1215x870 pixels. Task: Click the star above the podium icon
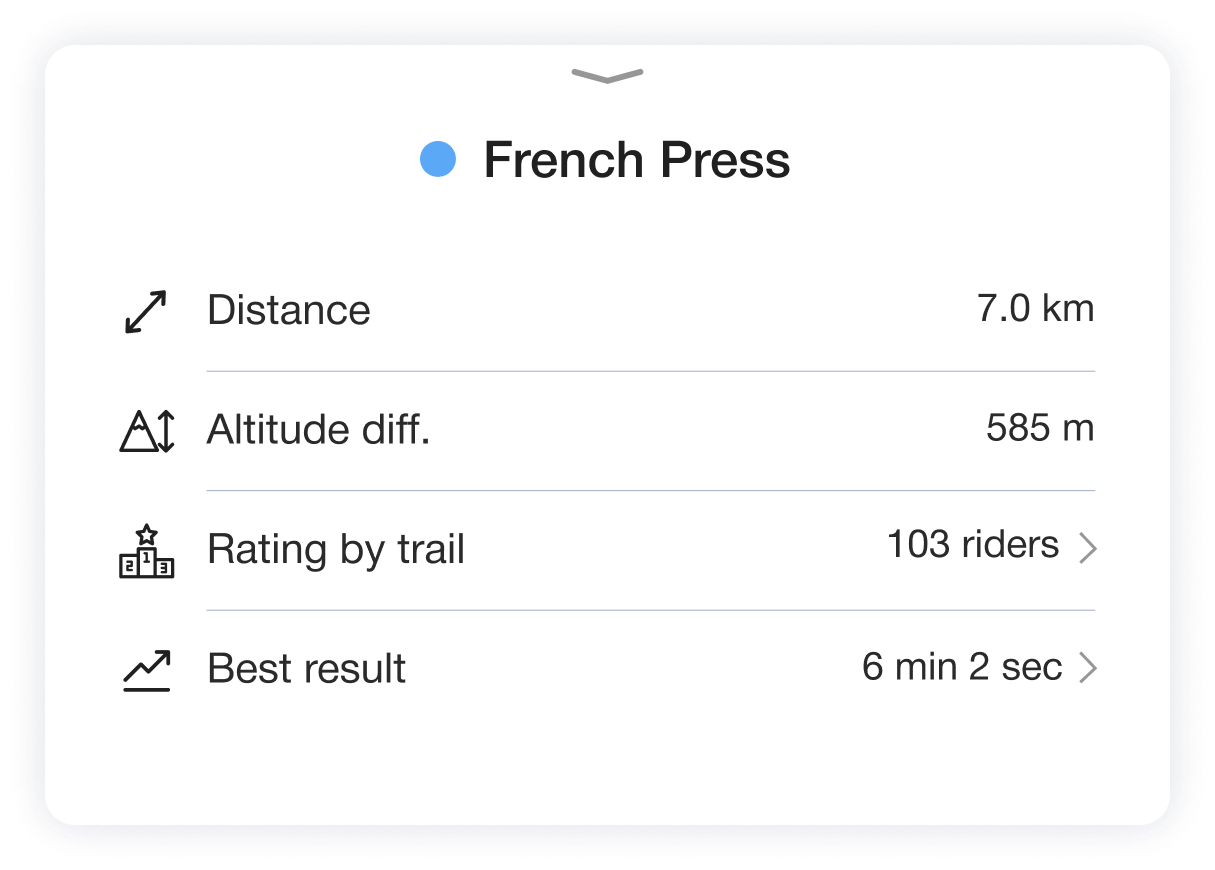(147, 534)
